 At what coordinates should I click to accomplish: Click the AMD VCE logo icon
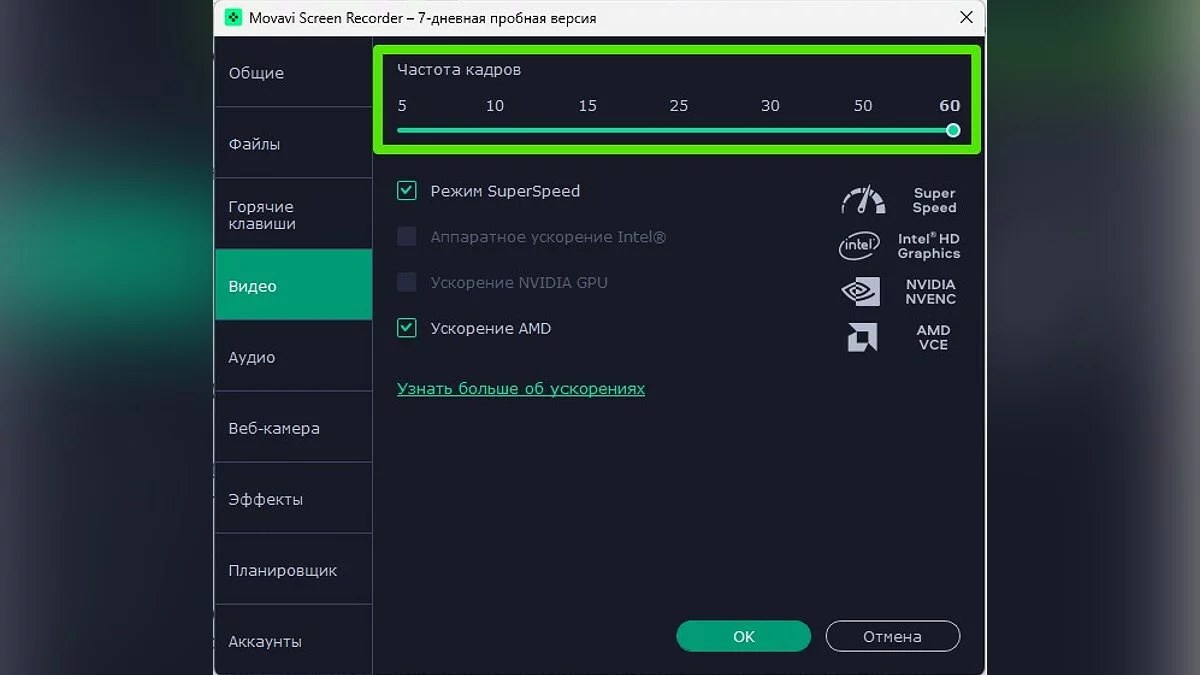(x=862, y=337)
